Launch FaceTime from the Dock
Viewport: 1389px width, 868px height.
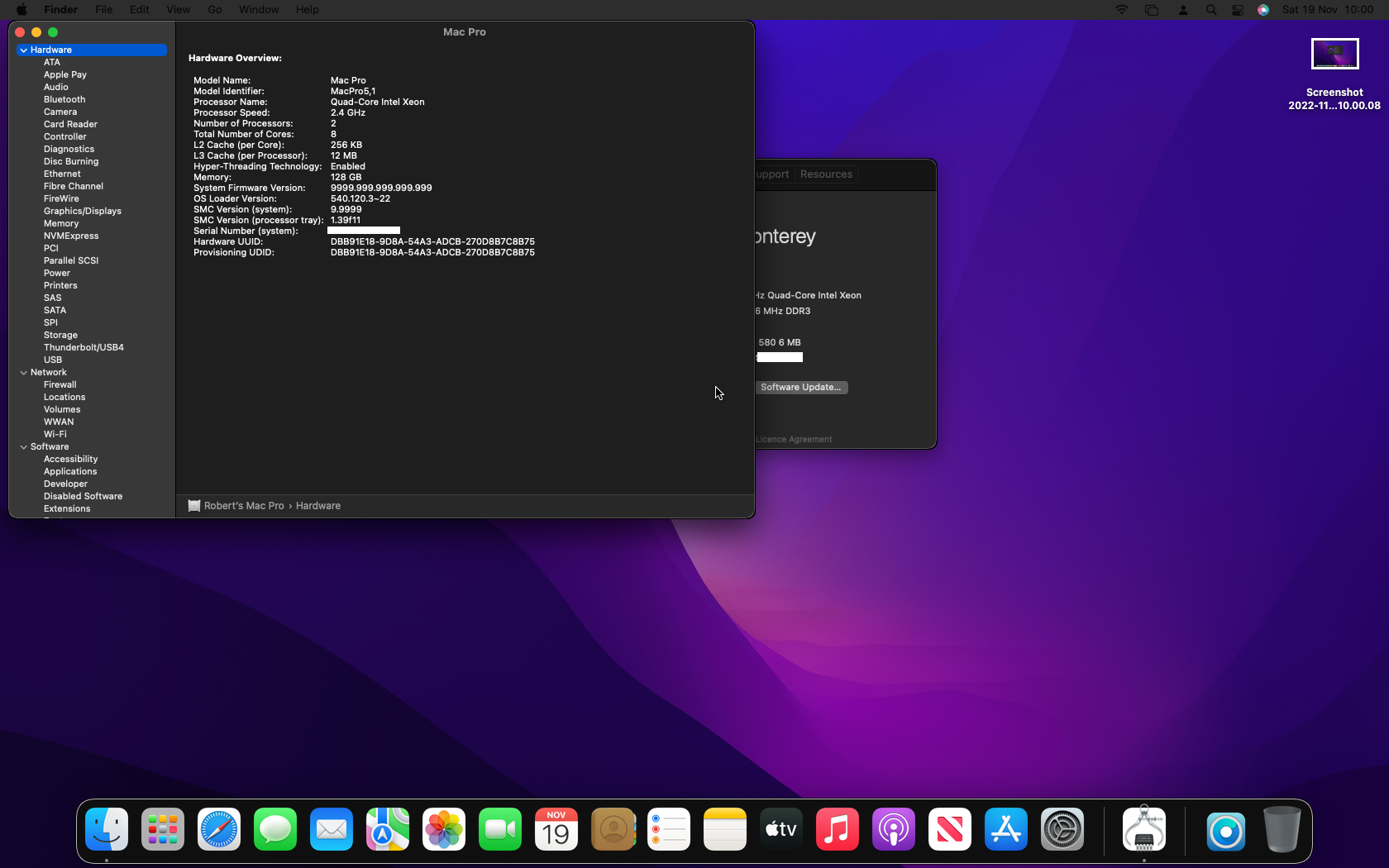pos(500,829)
